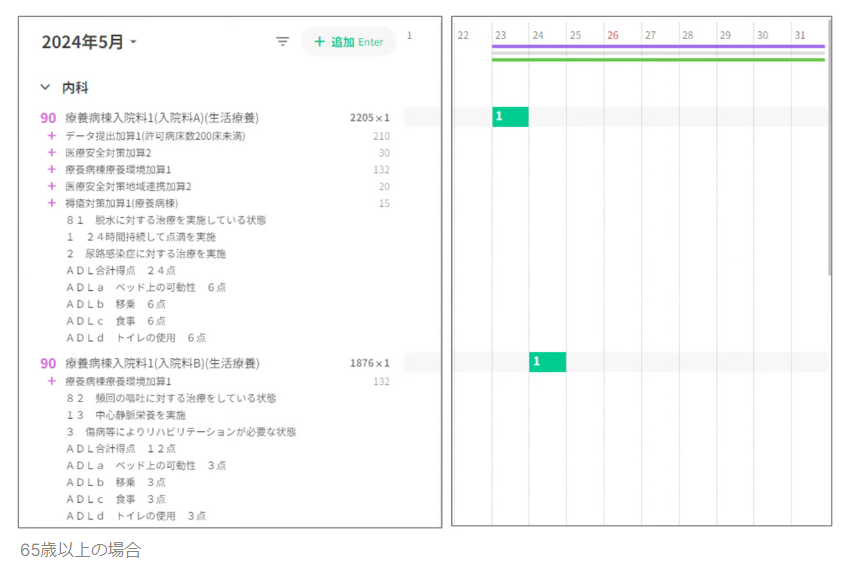Image resolution: width=850 pixels, height=561 pixels.
Task: Click green cell on day 23
Action: (x=510, y=117)
